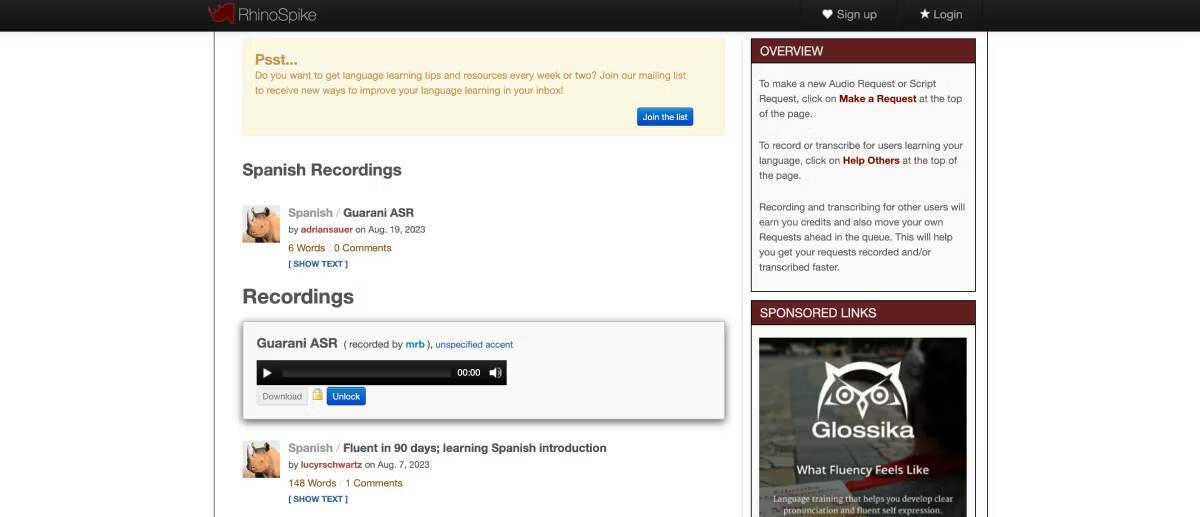Open adriansauer's rhino avatar

[261, 224]
